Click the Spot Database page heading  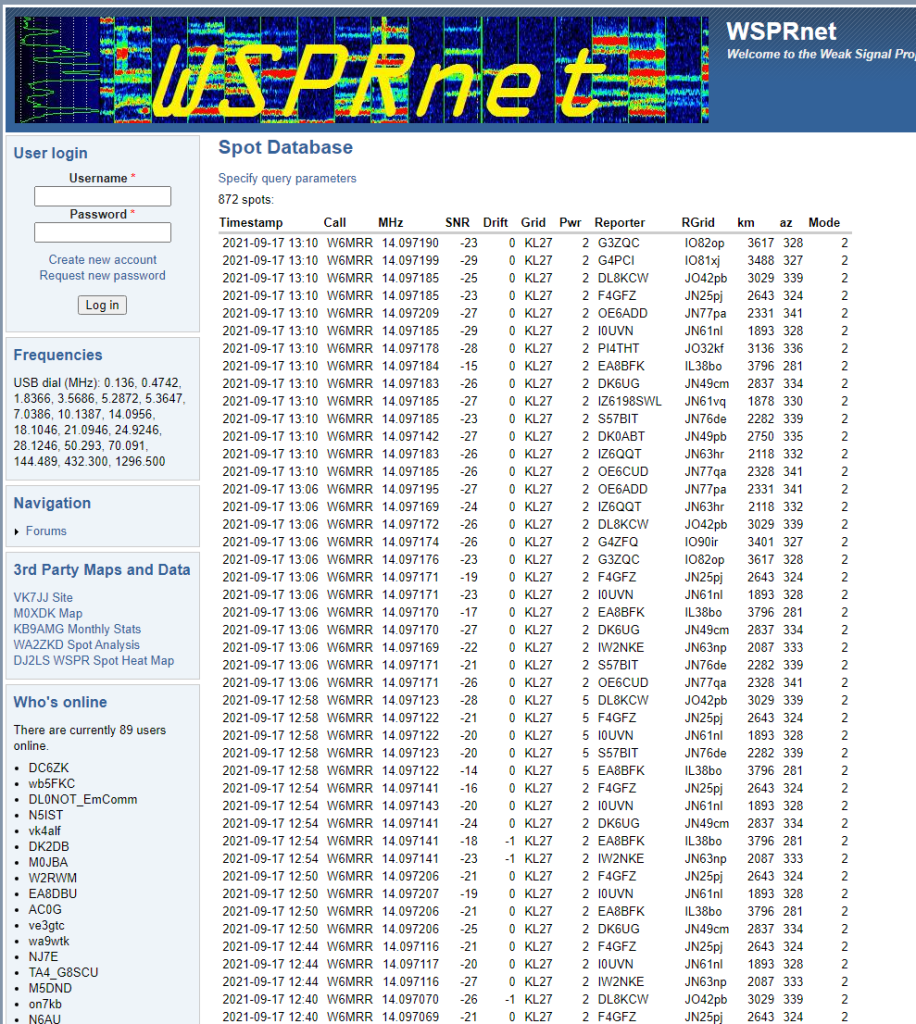point(285,148)
